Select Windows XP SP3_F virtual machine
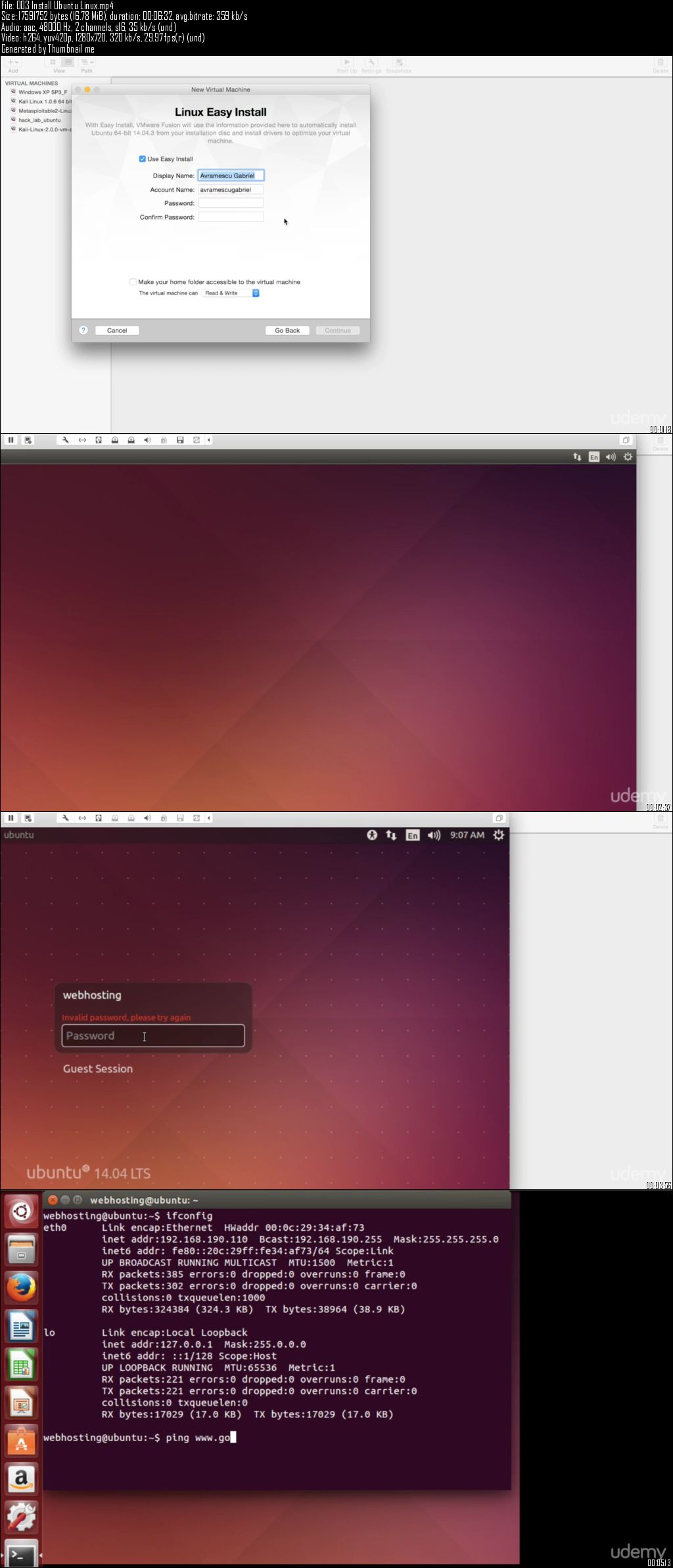 tap(39, 92)
